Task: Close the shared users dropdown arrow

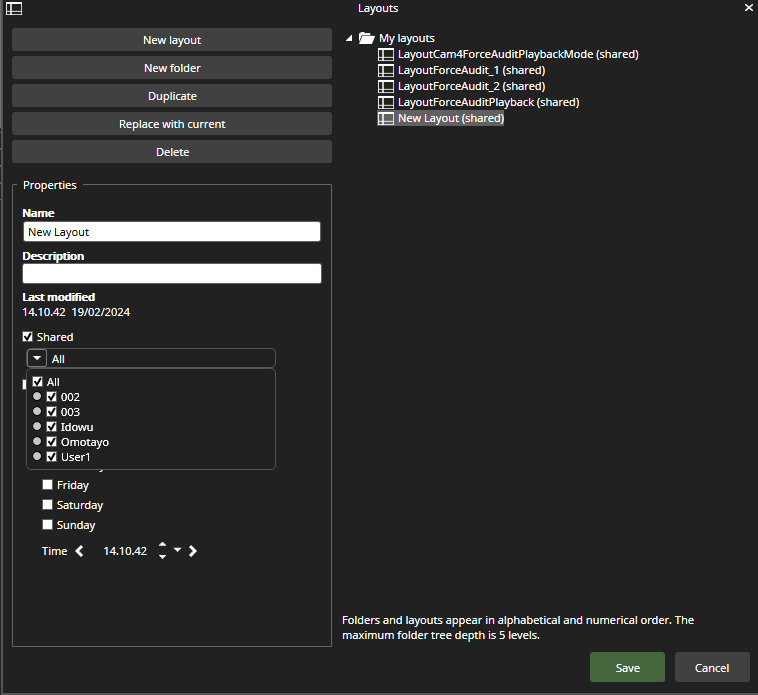Action: click(x=36, y=358)
